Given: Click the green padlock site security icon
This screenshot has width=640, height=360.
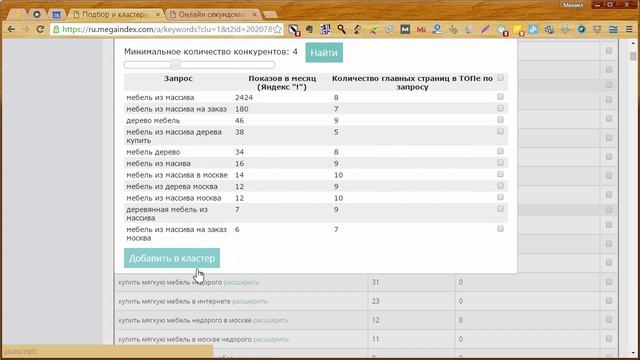Looking at the screenshot, I should (56, 29).
